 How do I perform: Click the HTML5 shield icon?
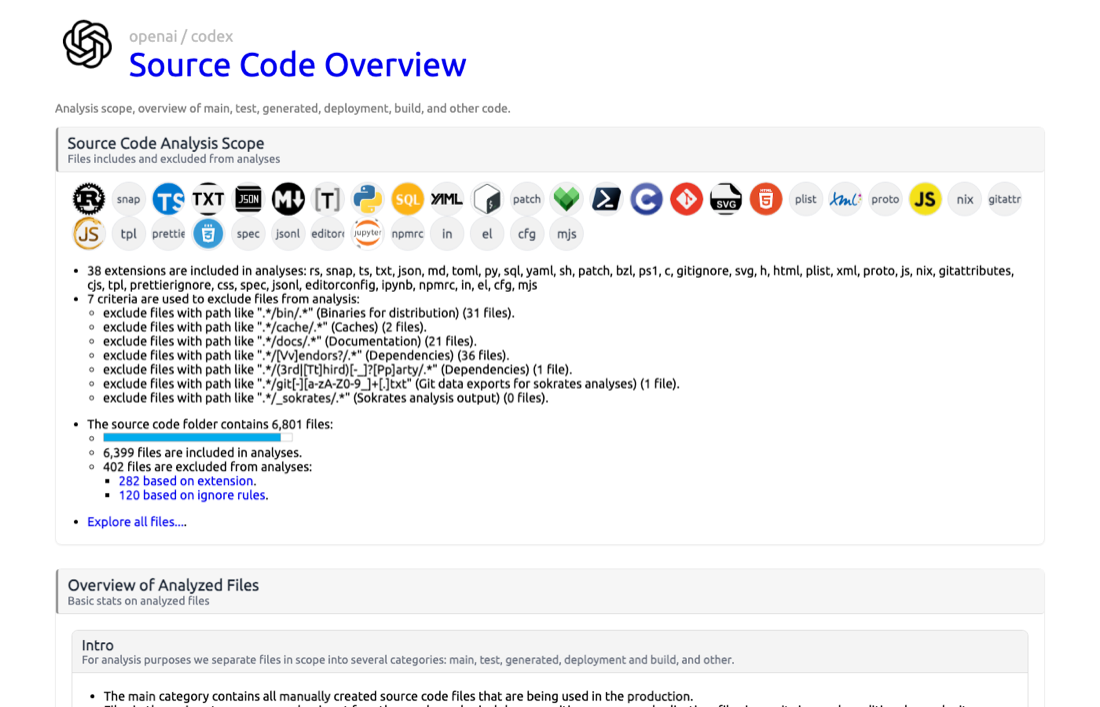[x=765, y=199]
